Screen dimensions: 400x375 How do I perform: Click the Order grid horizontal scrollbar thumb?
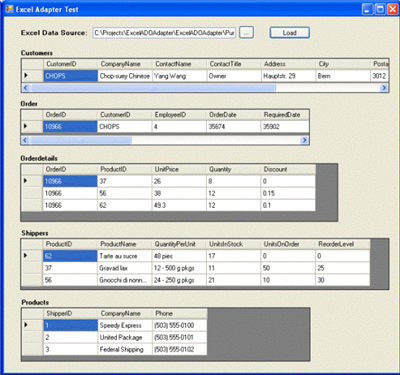tap(81, 140)
